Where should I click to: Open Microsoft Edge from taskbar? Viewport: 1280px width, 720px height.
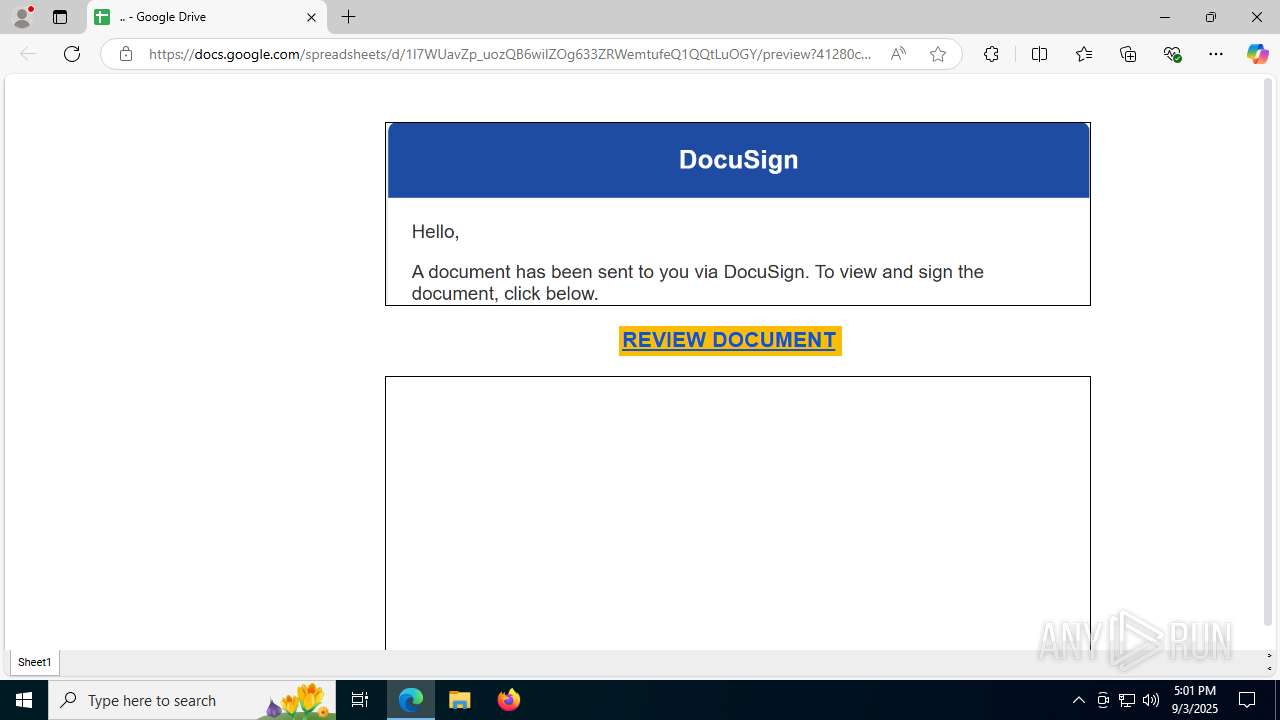[x=411, y=700]
